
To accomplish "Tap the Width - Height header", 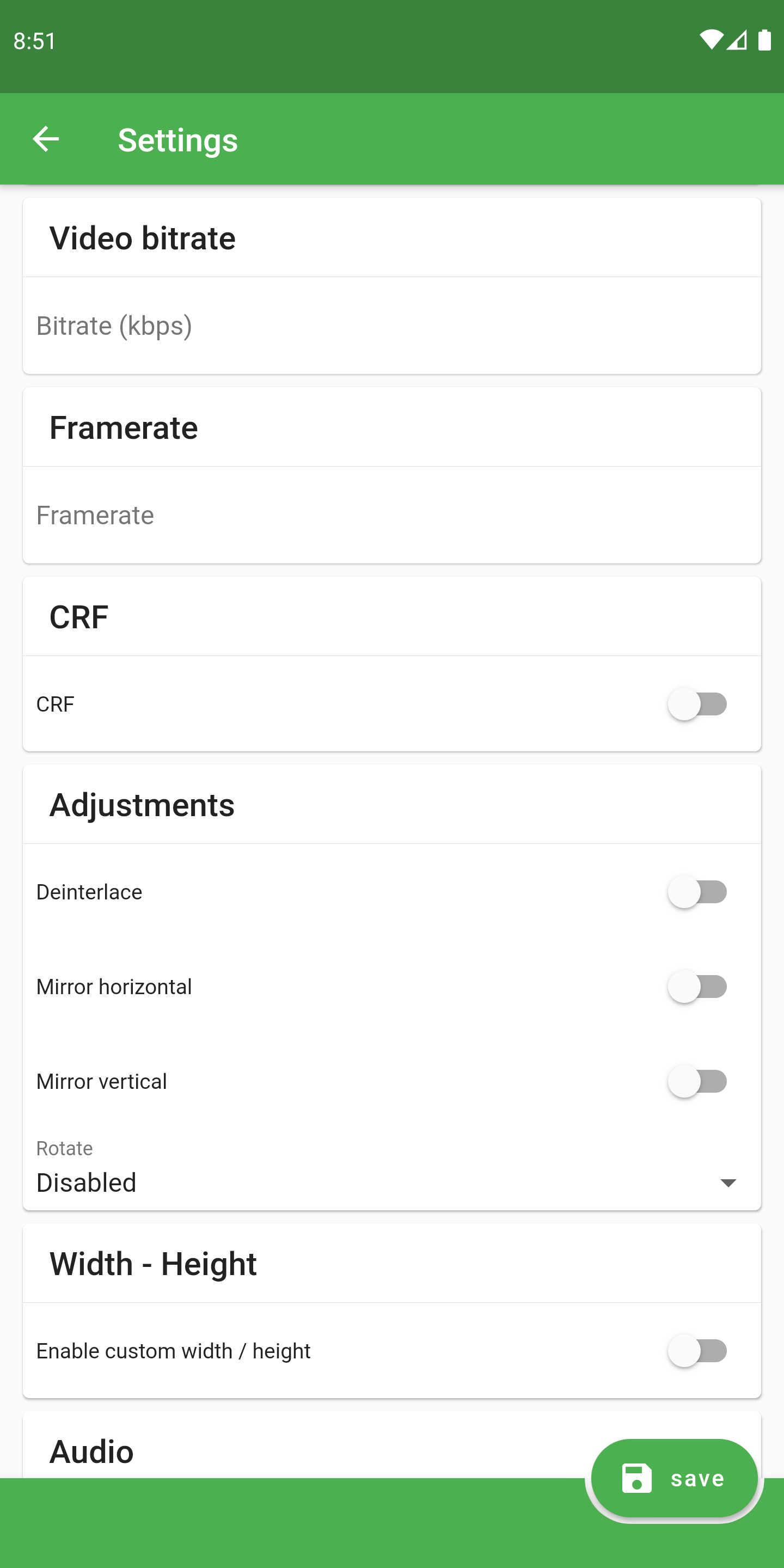I will [x=153, y=1264].
